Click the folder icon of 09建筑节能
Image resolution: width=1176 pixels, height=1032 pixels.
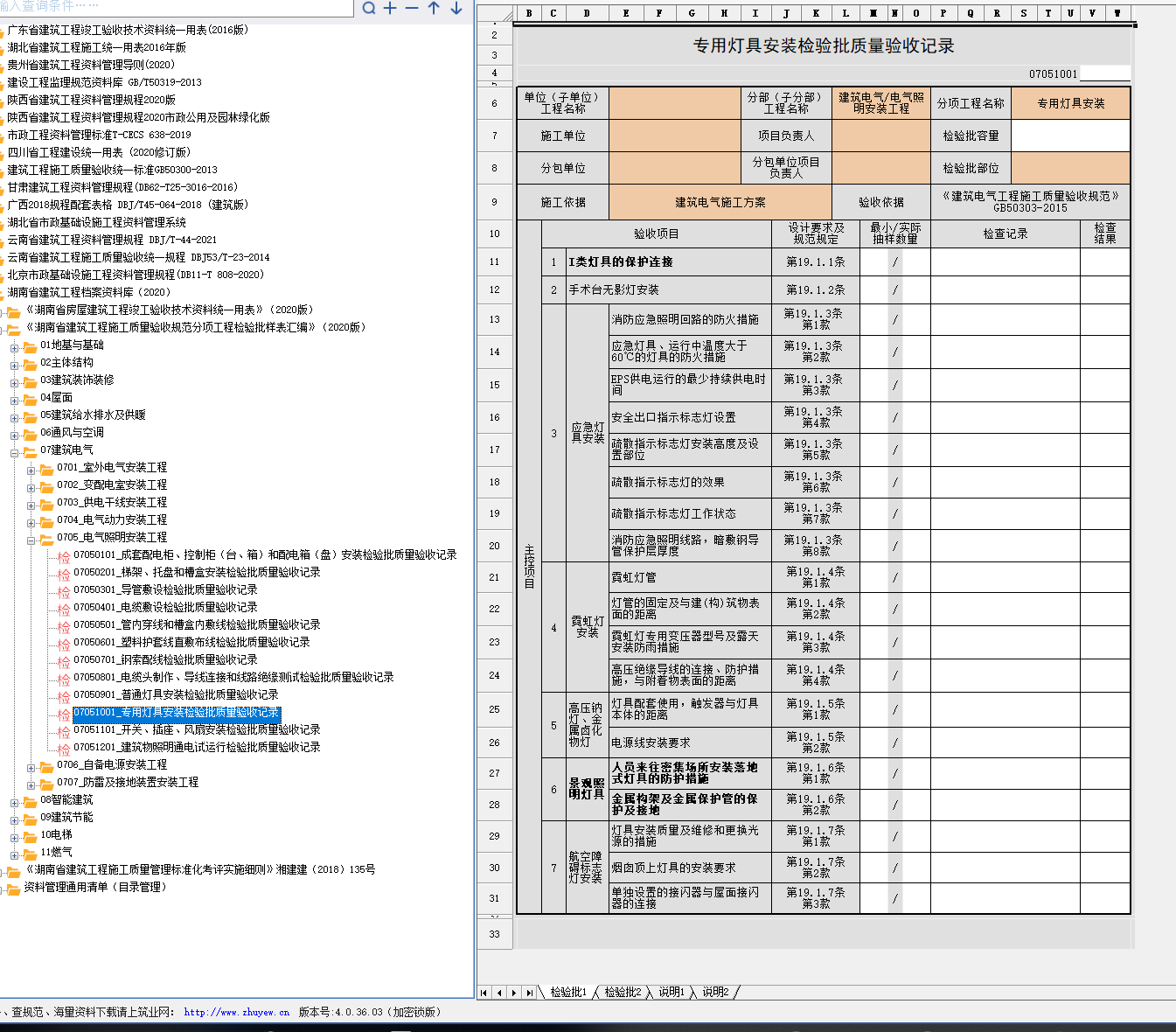30,819
